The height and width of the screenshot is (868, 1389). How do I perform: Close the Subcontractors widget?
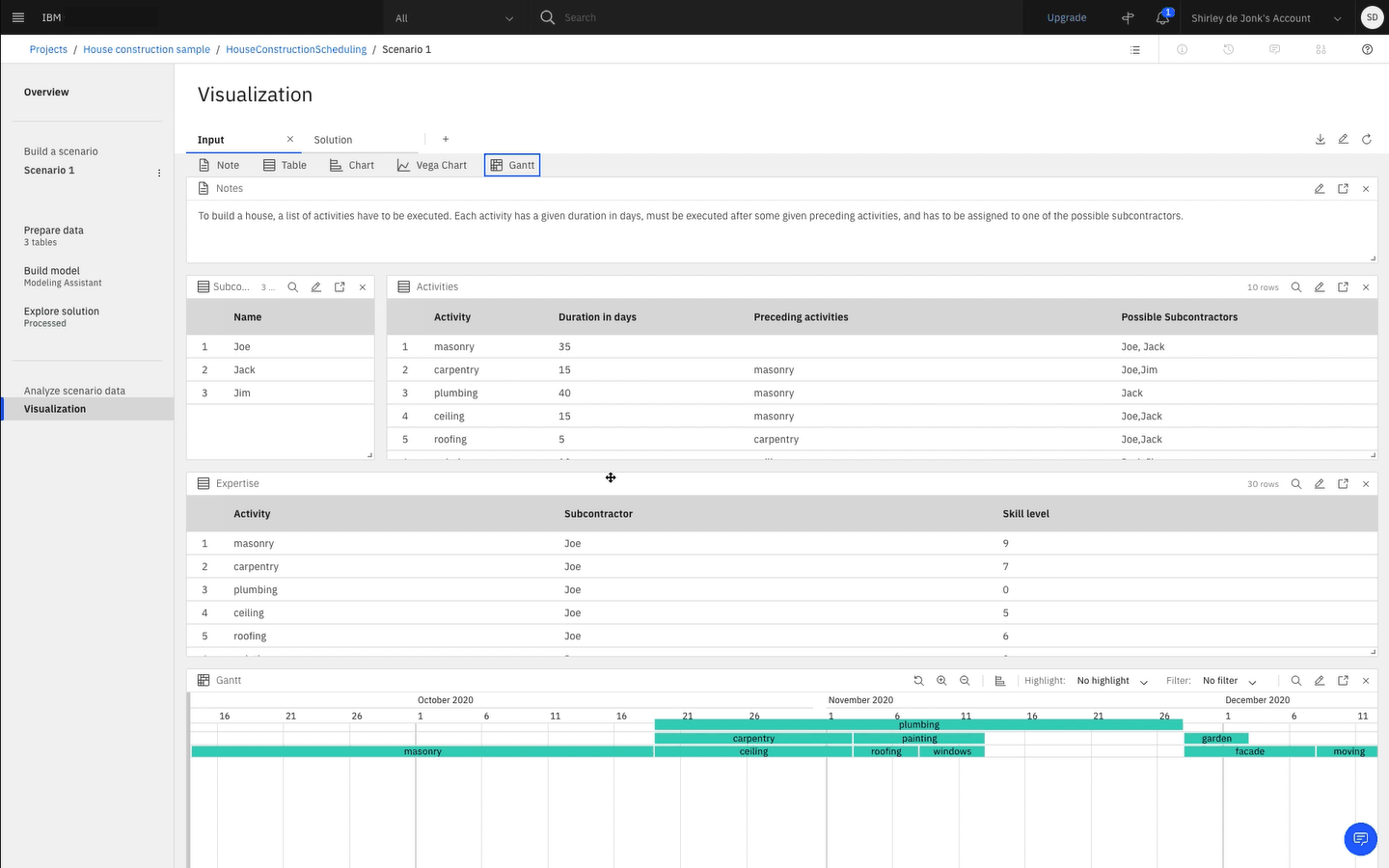pos(363,287)
